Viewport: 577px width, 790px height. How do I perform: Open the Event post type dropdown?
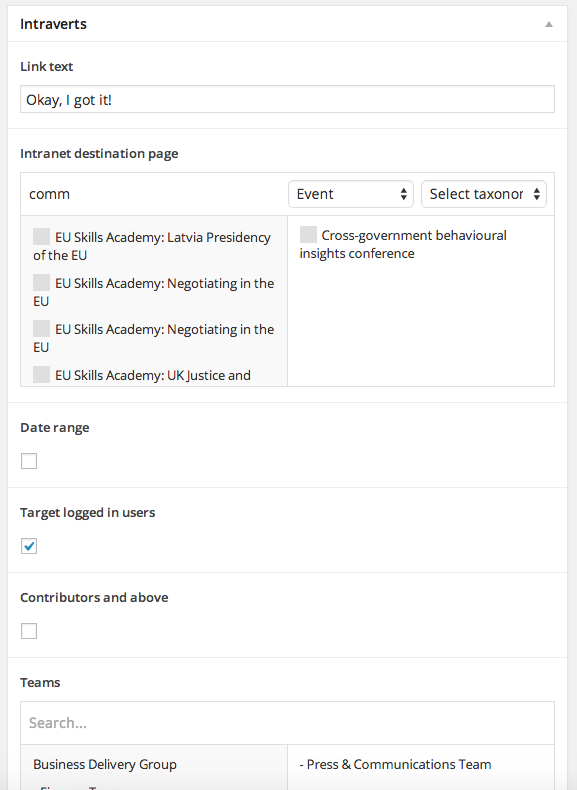point(351,194)
